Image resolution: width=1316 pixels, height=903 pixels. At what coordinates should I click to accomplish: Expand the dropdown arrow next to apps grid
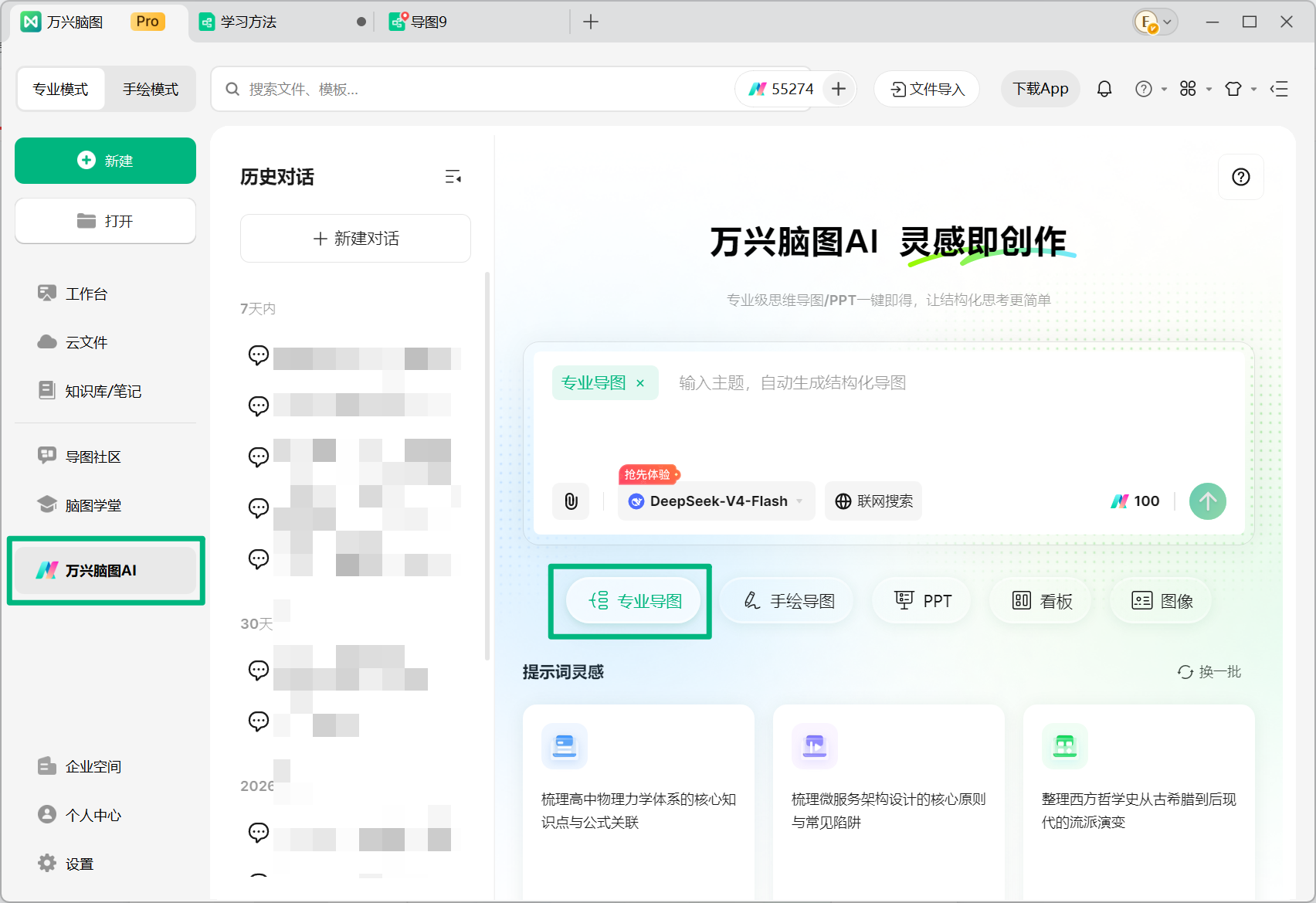1209,90
